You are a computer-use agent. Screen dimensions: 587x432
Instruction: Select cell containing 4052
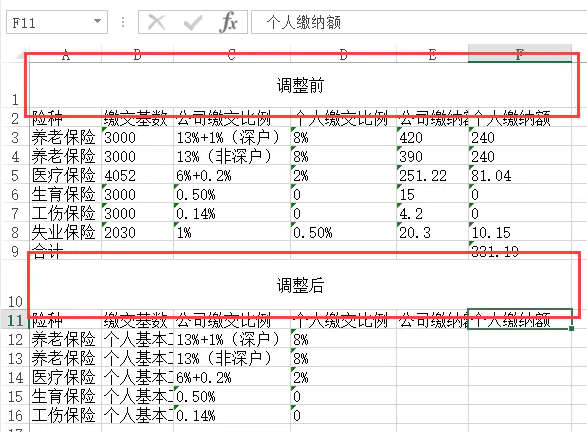pos(137,175)
